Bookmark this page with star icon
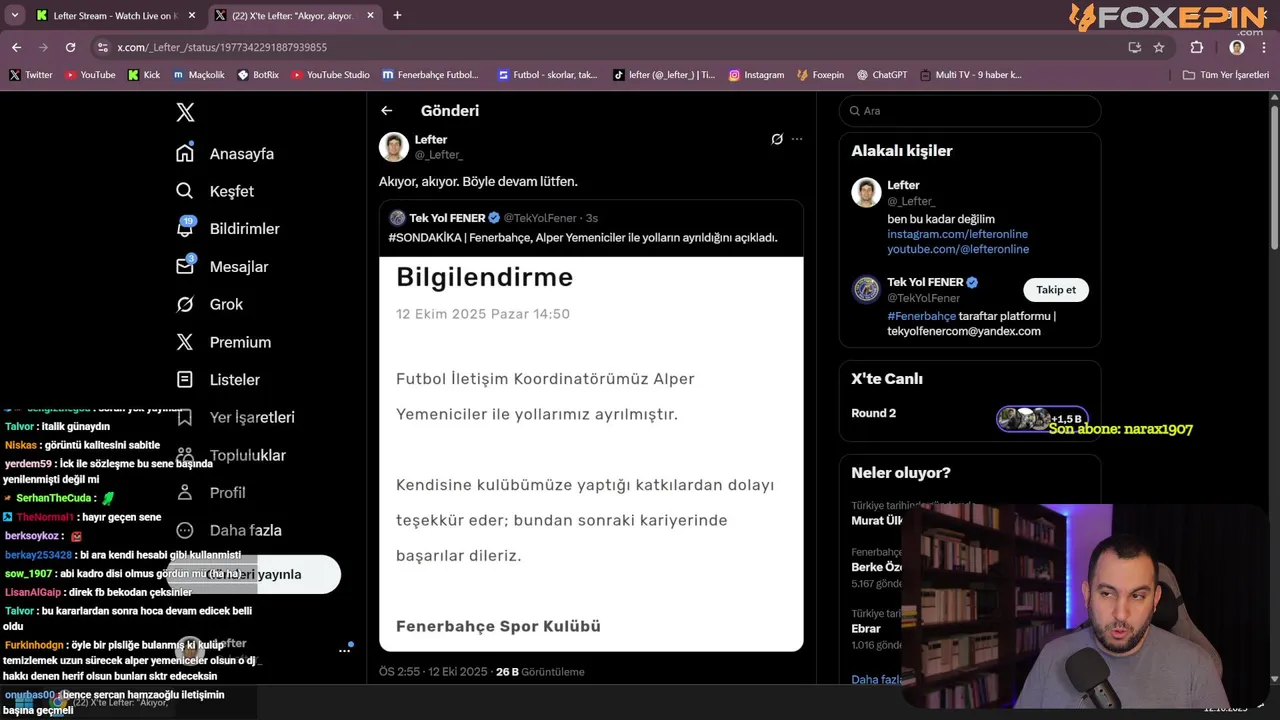1280x720 pixels. click(1159, 47)
